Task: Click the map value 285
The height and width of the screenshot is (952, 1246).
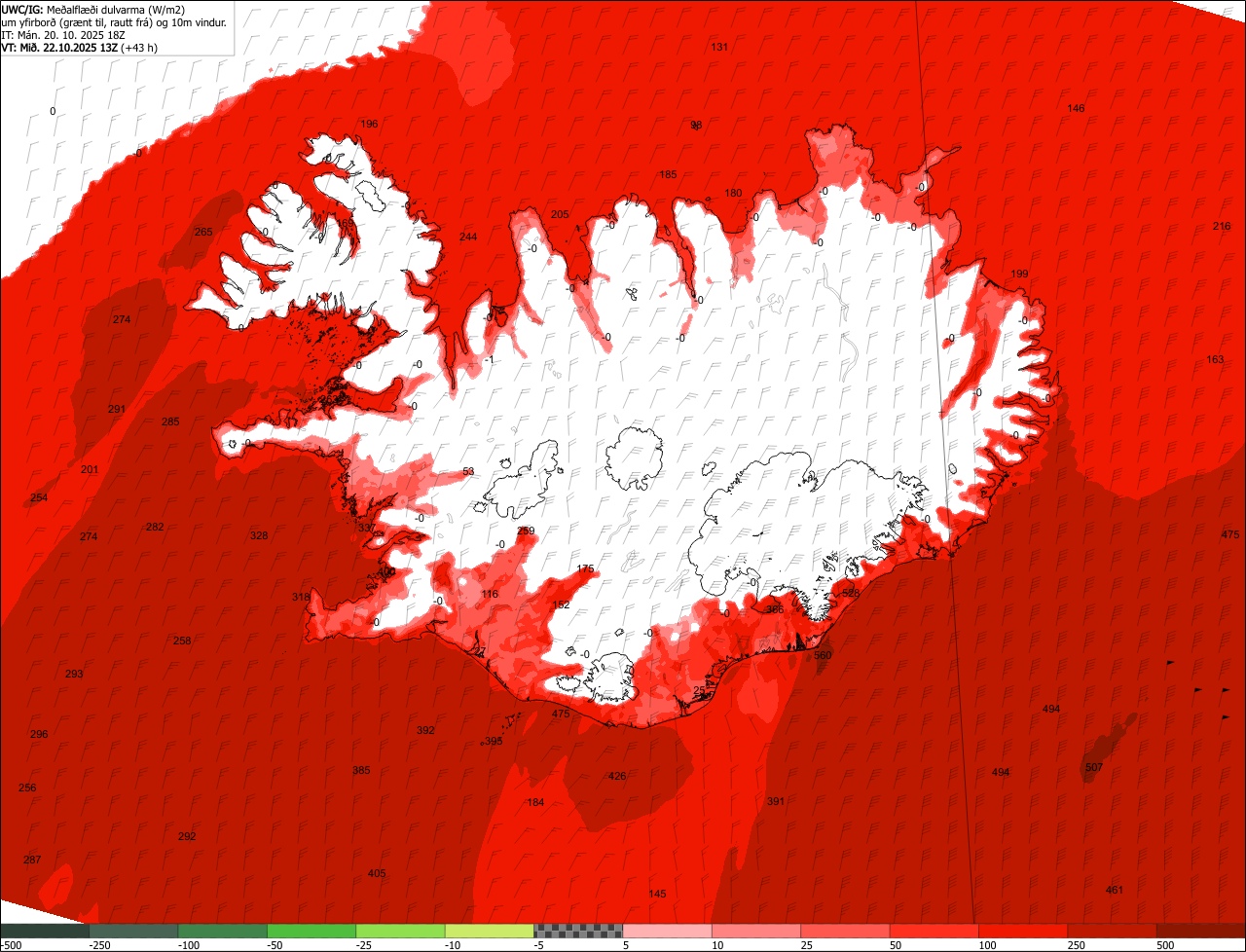Action: tap(170, 421)
